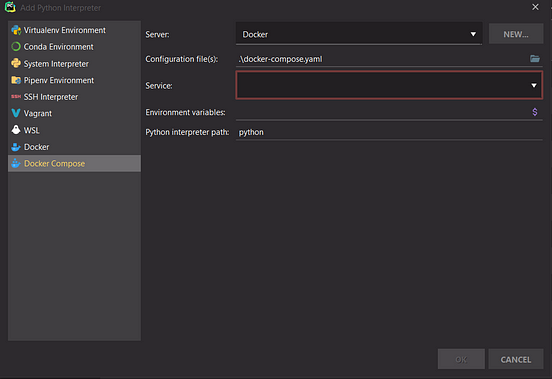The width and height of the screenshot is (552, 379).
Task: Click the WSL penguin icon
Action: pyautogui.click(x=16, y=130)
